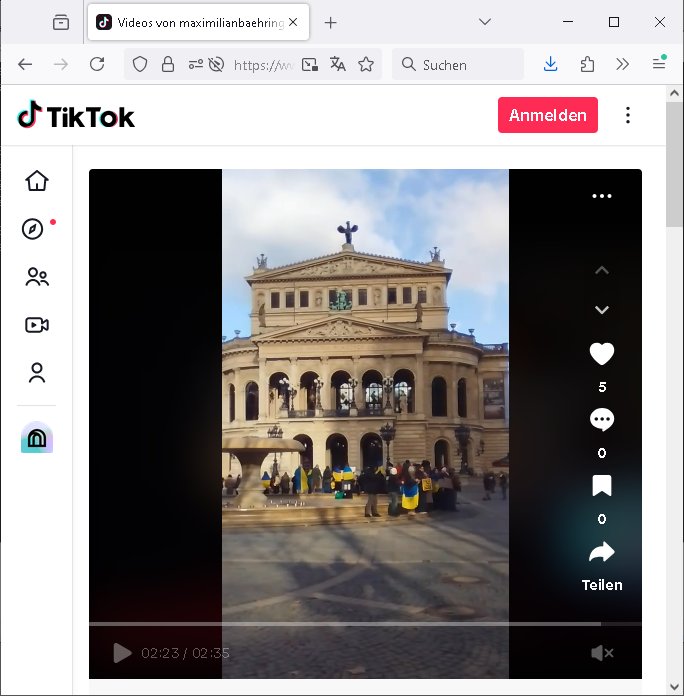Show site security lock info
Image resolution: width=684 pixels, height=696 pixels.
coord(168,64)
